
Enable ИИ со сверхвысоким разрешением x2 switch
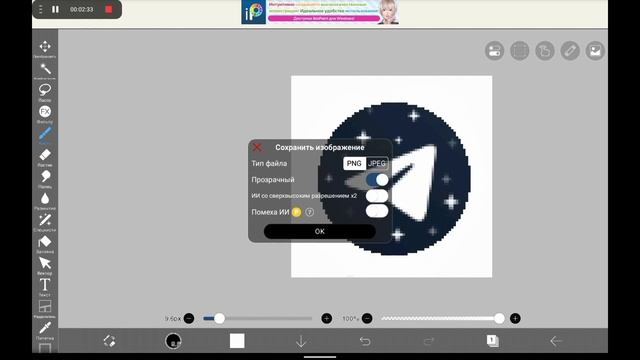click(x=377, y=196)
